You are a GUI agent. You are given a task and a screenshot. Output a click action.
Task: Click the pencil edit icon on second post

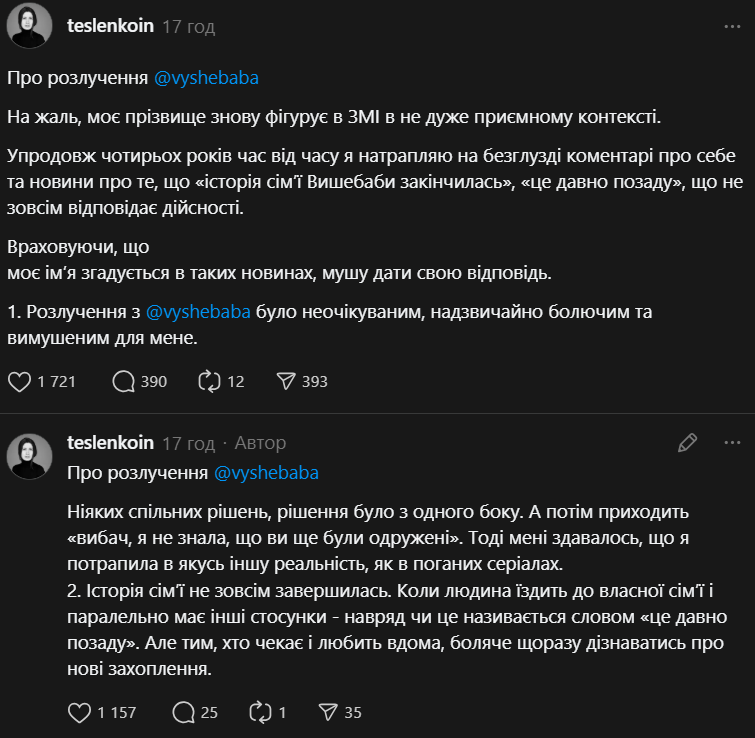[687, 442]
